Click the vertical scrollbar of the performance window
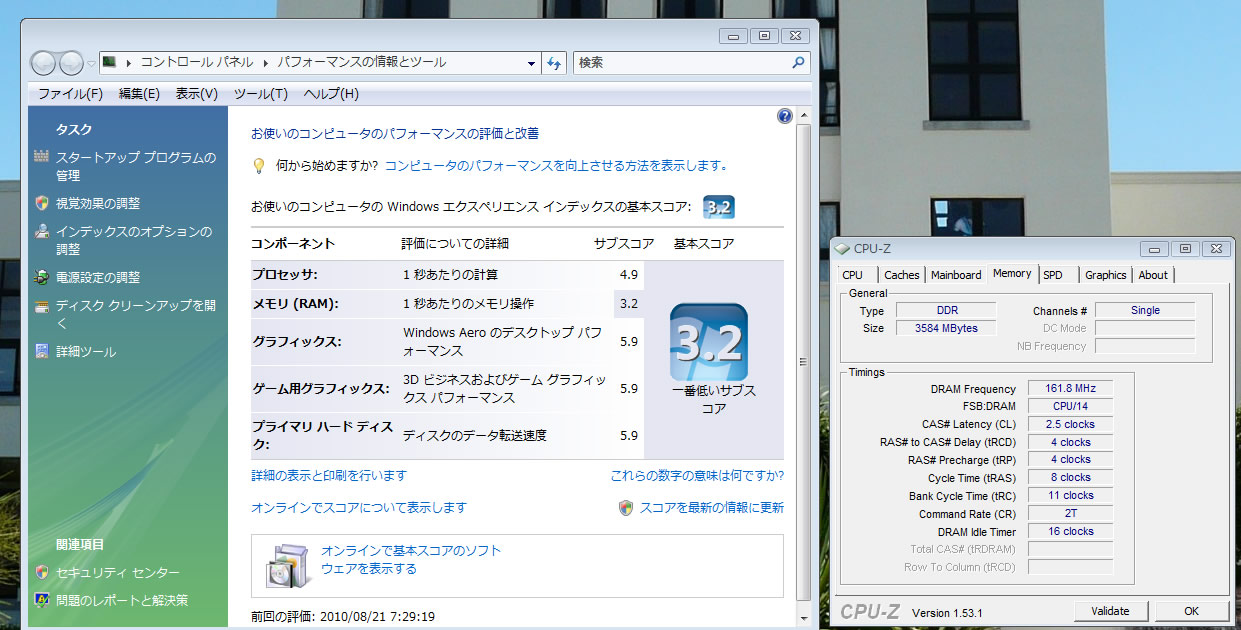This screenshot has height=630, width=1241. coord(804,360)
